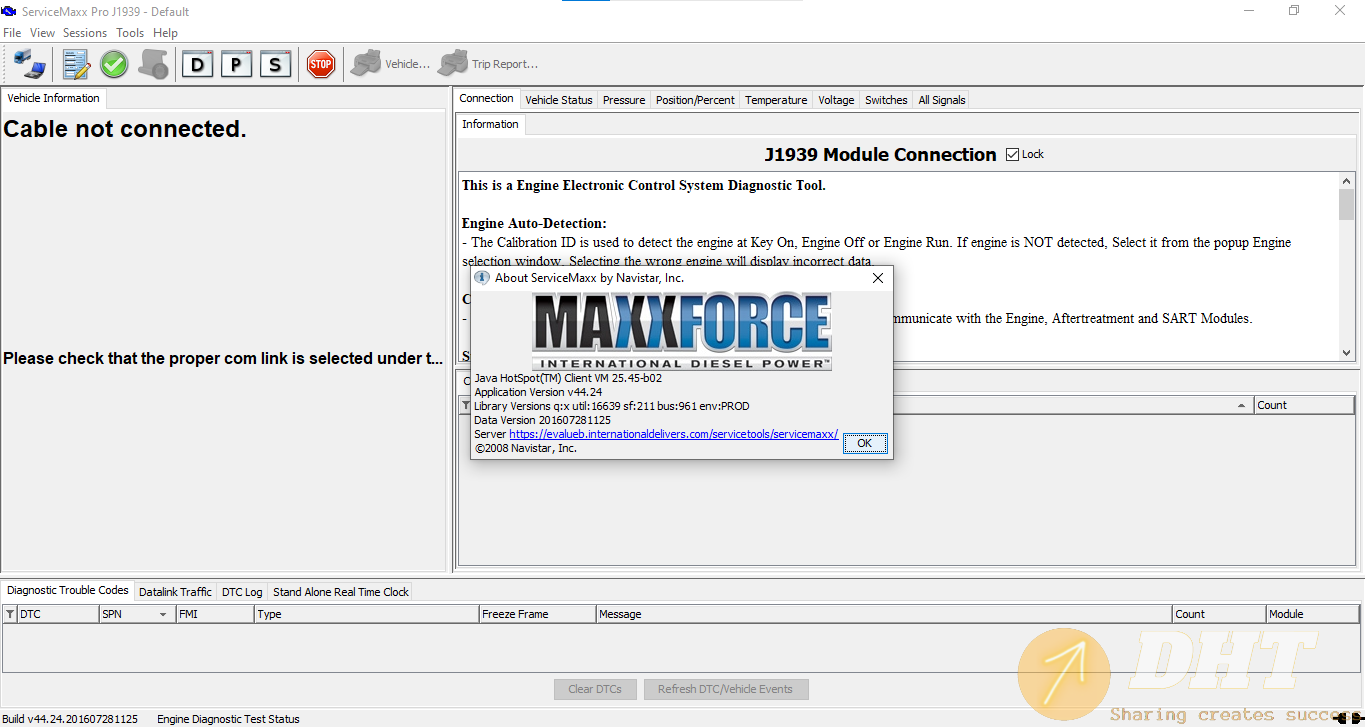Click the truck-and-laptop connection icon
Image resolution: width=1365 pixels, height=727 pixels.
pos(29,64)
